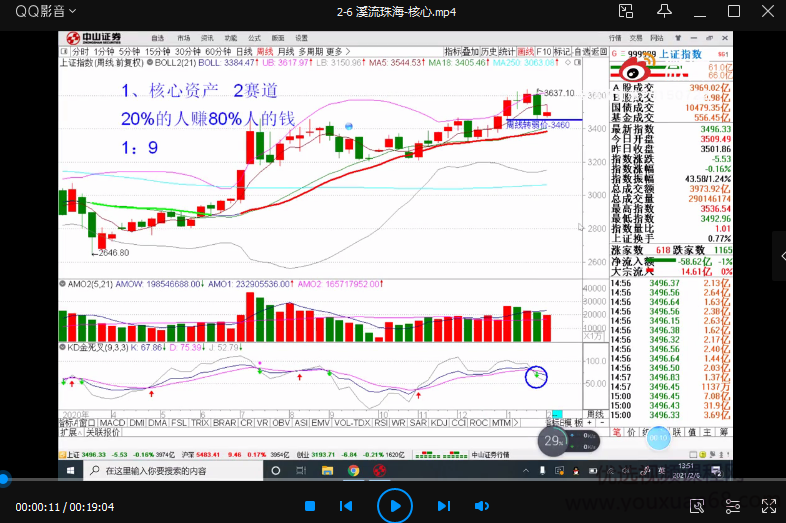Mute the player volume
This screenshot has width=786, height=523.
[x=481, y=506]
